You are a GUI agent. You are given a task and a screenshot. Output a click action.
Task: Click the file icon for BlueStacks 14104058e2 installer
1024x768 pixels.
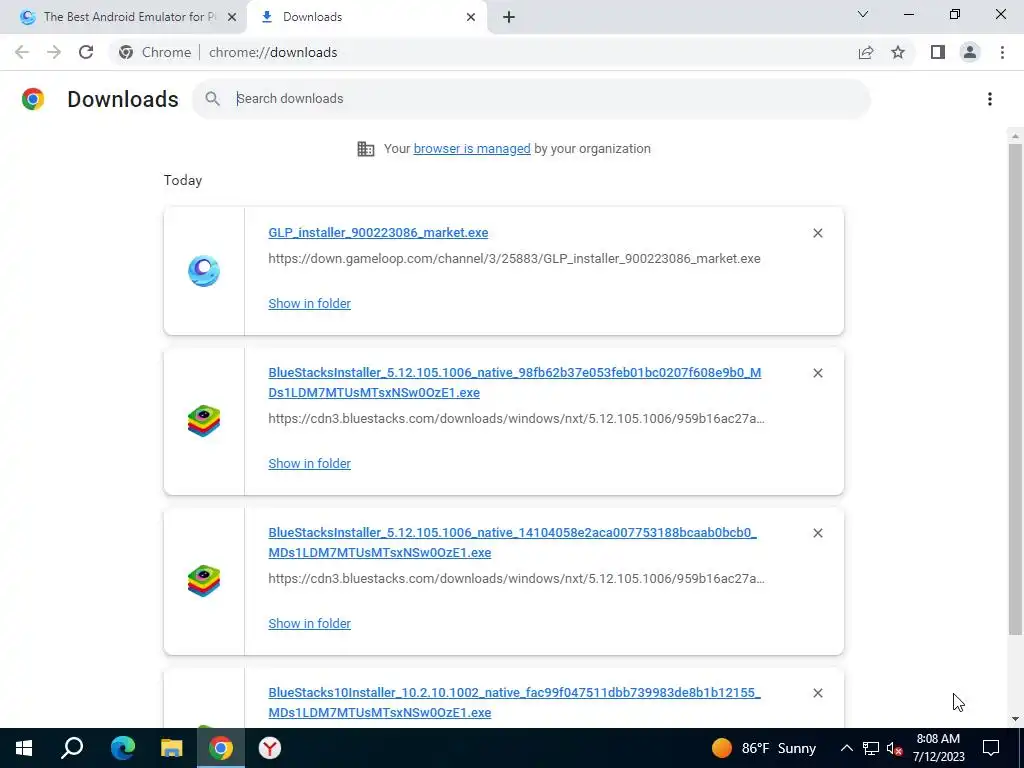tap(204, 581)
